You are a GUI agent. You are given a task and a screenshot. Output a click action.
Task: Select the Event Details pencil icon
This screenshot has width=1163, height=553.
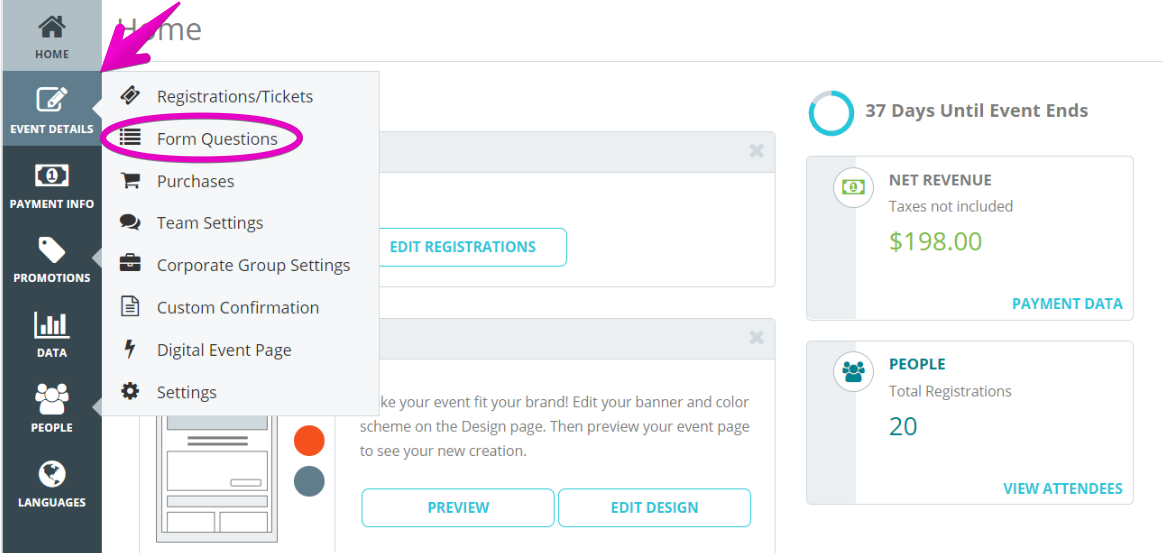(52, 100)
